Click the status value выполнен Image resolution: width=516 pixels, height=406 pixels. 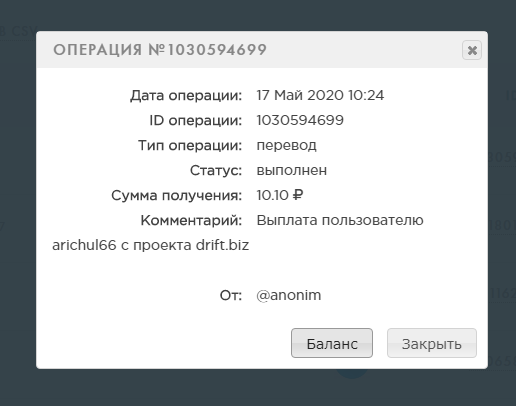292,170
